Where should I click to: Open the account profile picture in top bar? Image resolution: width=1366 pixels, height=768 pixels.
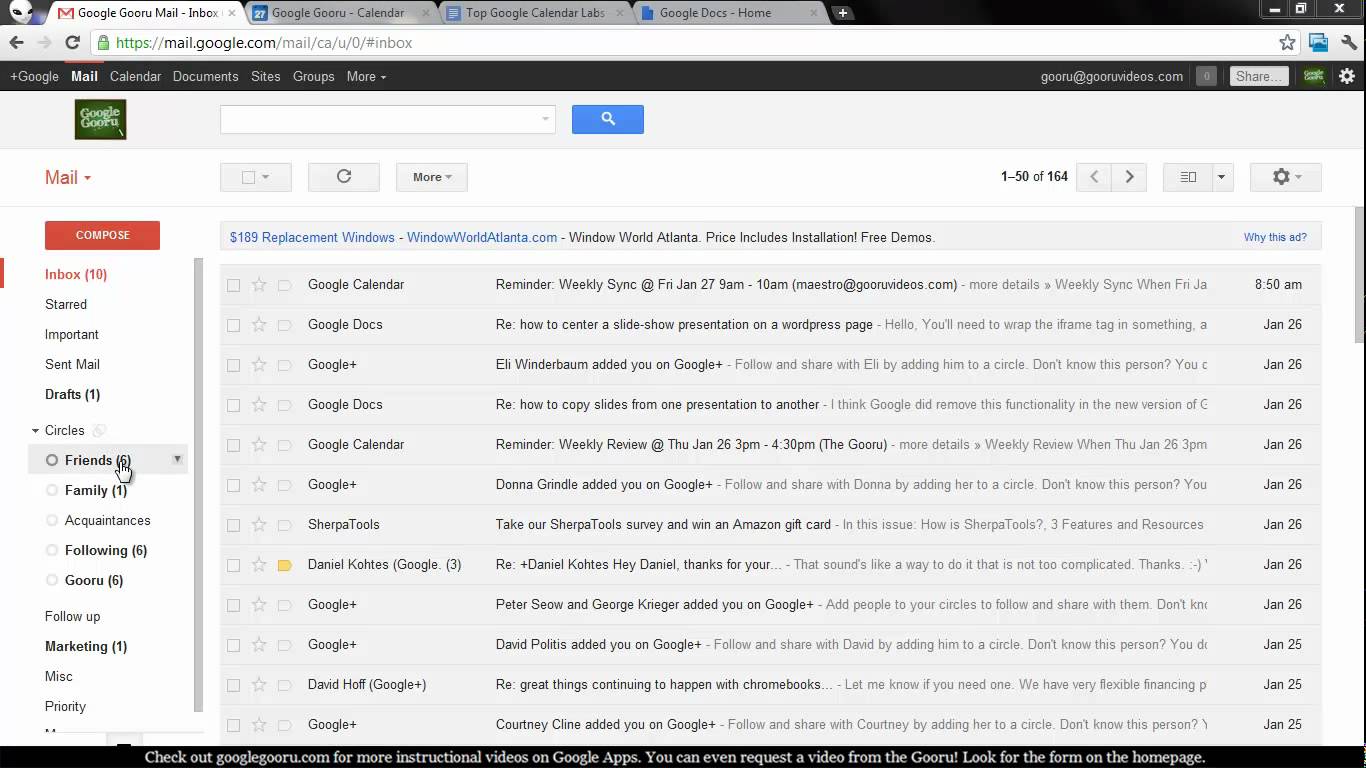coord(1313,76)
